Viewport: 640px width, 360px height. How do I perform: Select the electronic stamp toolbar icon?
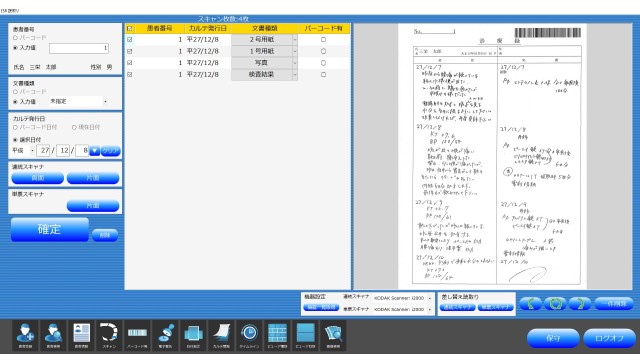pyautogui.click(x=165, y=336)
